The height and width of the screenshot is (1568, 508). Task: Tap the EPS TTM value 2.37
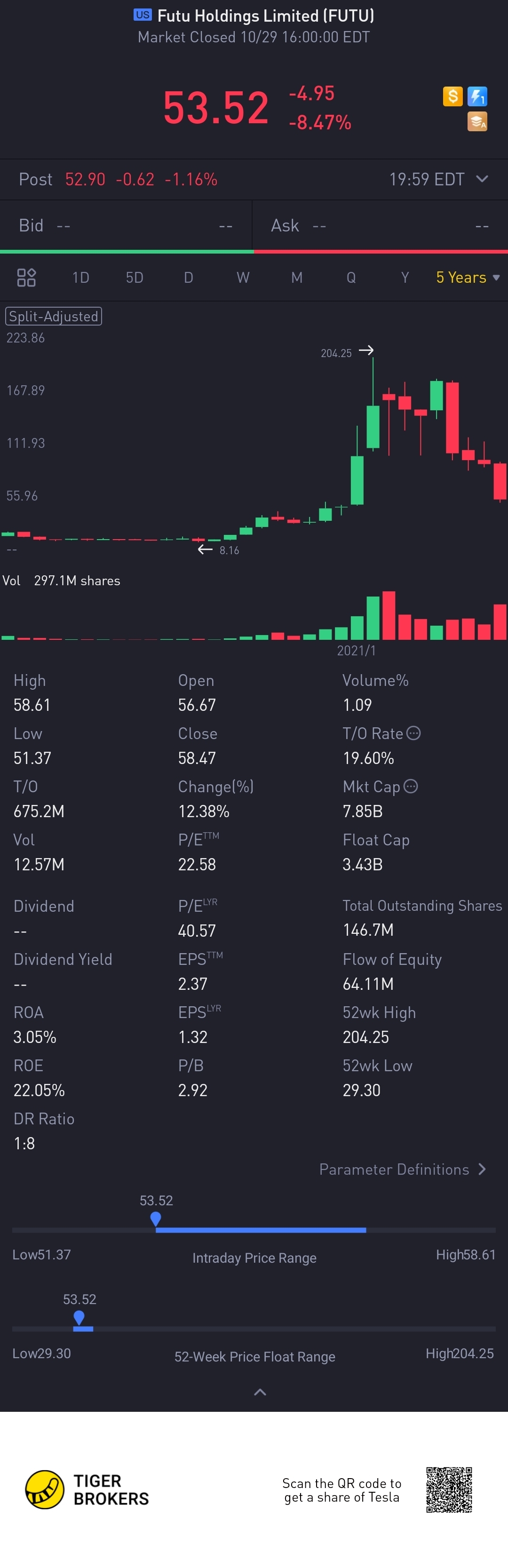192,984
